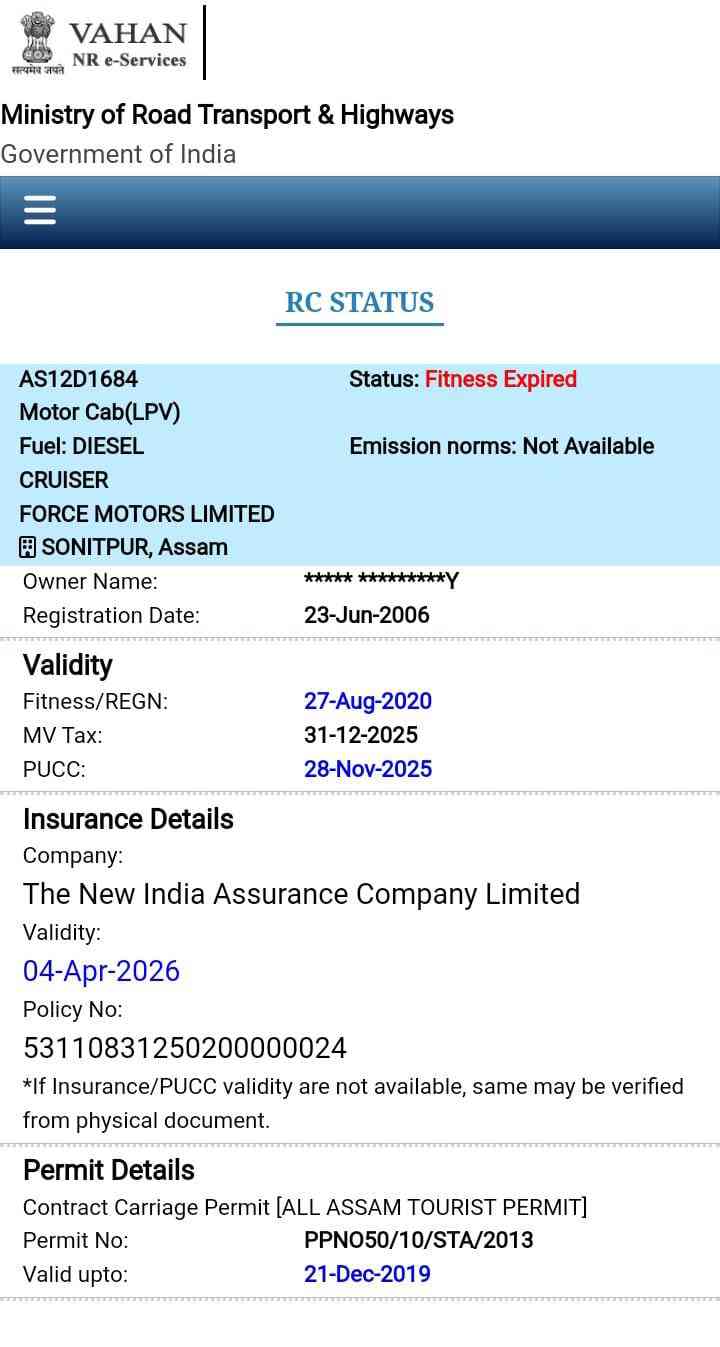Click the Fitness/REGN date 27-Aug-2020
Viewport: 720px width, 1347px height.
367,701
